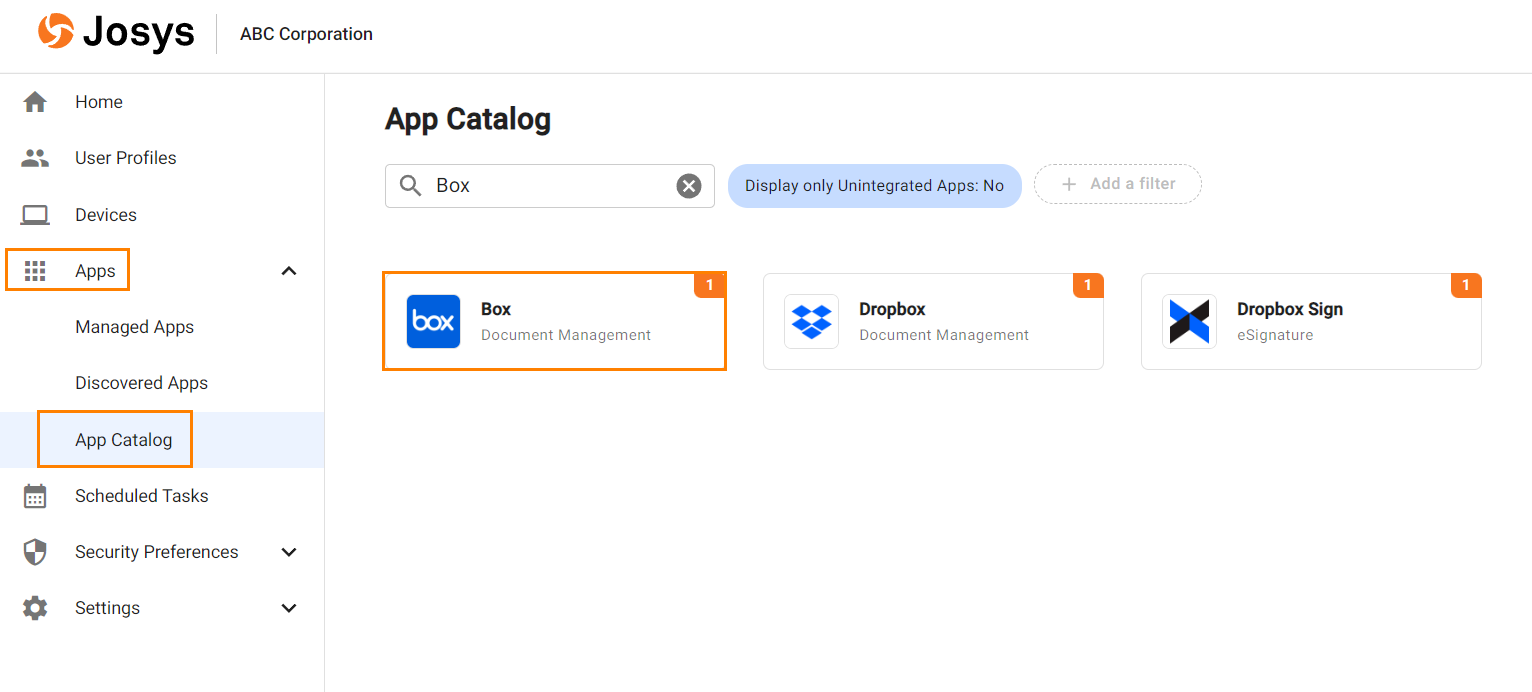Toggle Display only Unintegrated Apps filter
The image size is (1532, 692).
coord(874,186)
